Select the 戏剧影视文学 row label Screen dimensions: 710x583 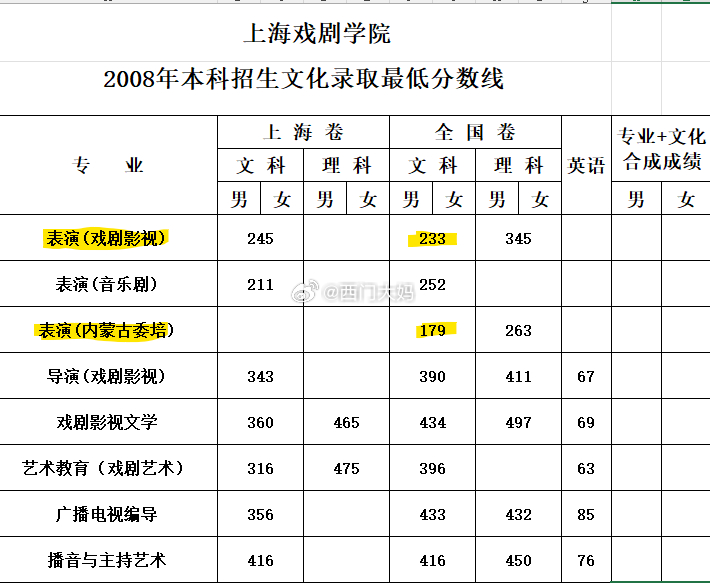[x=107, y=422]
